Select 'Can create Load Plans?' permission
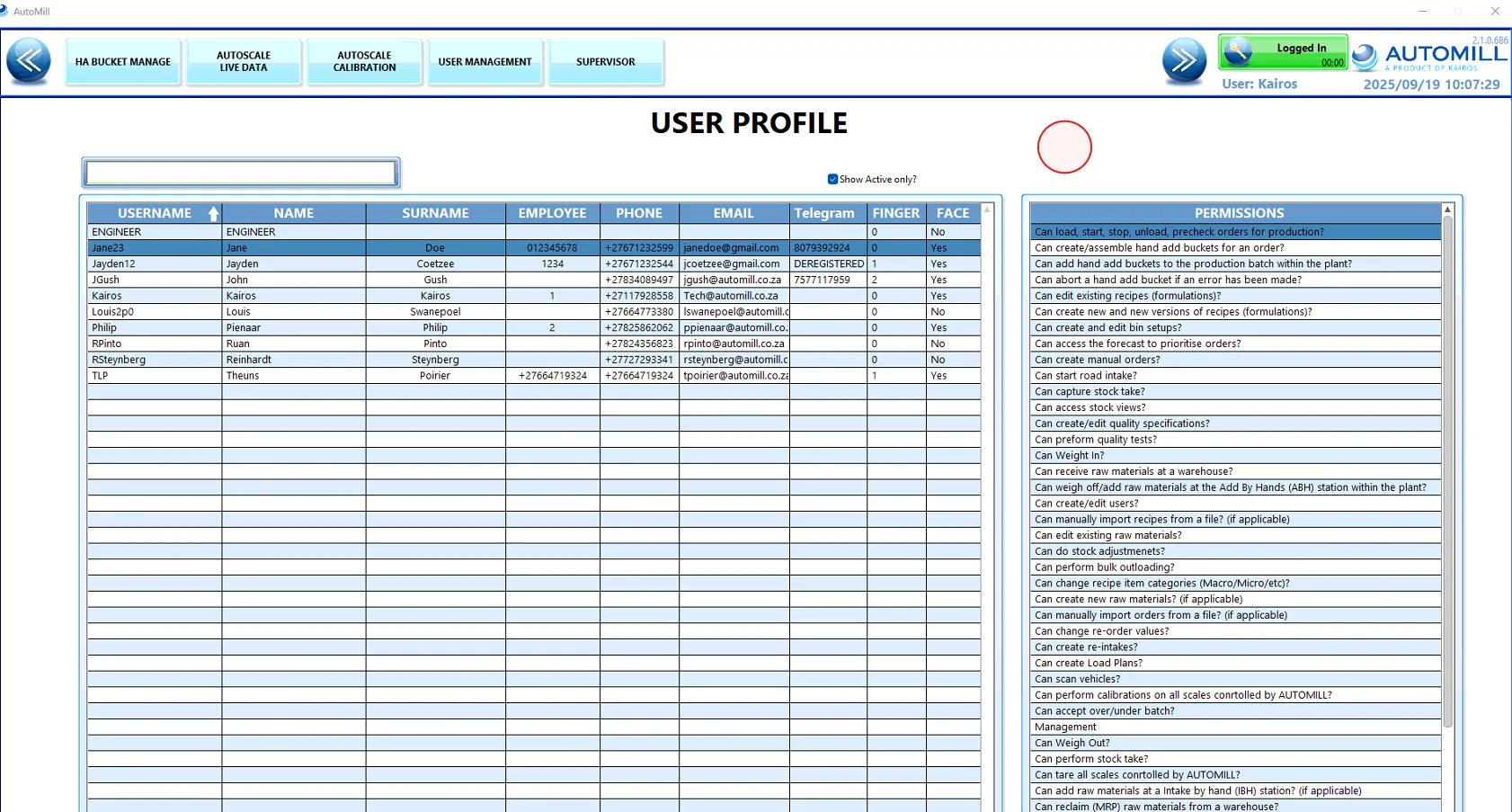 [1236, 664]
